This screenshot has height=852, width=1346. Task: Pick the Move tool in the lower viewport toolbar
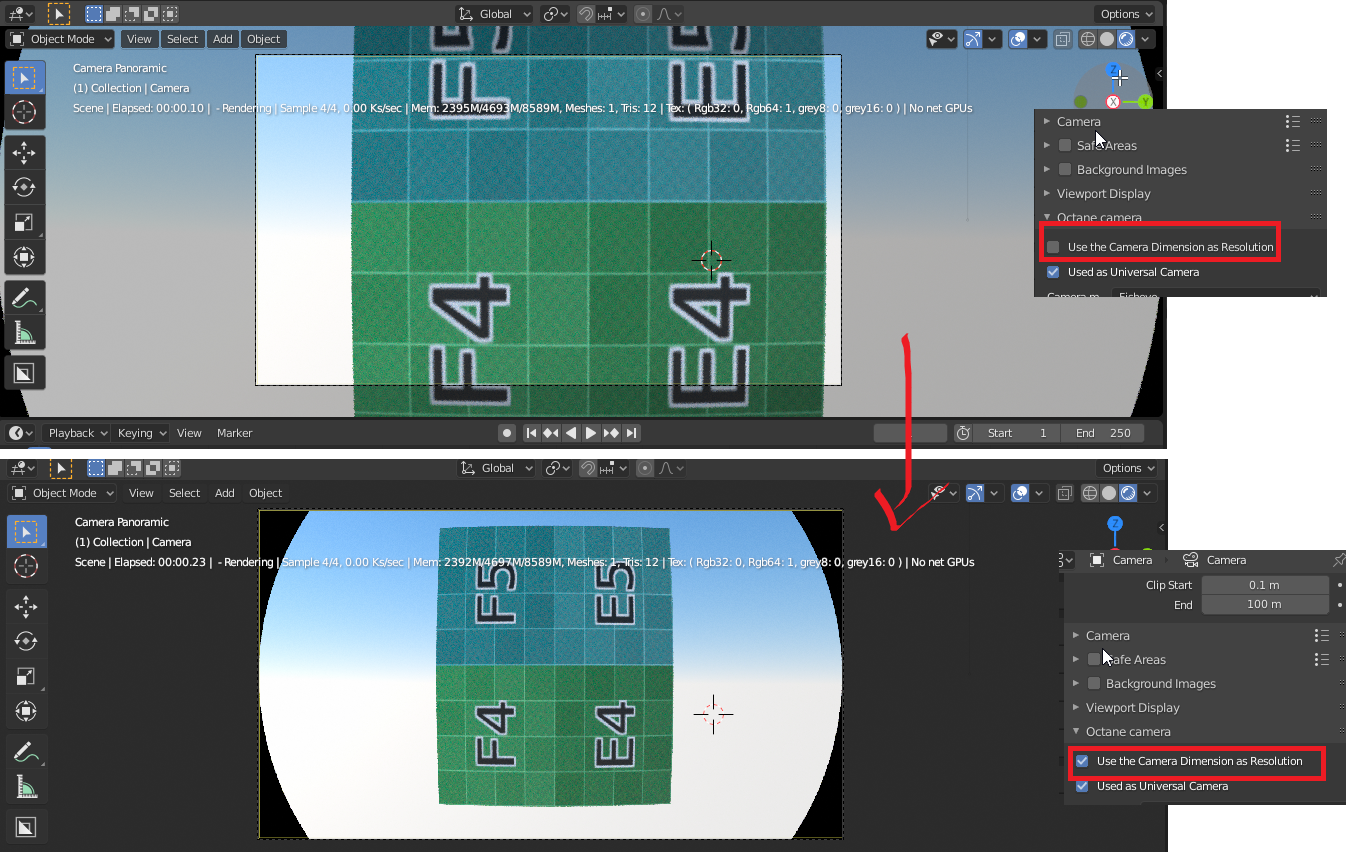(27, 606)
